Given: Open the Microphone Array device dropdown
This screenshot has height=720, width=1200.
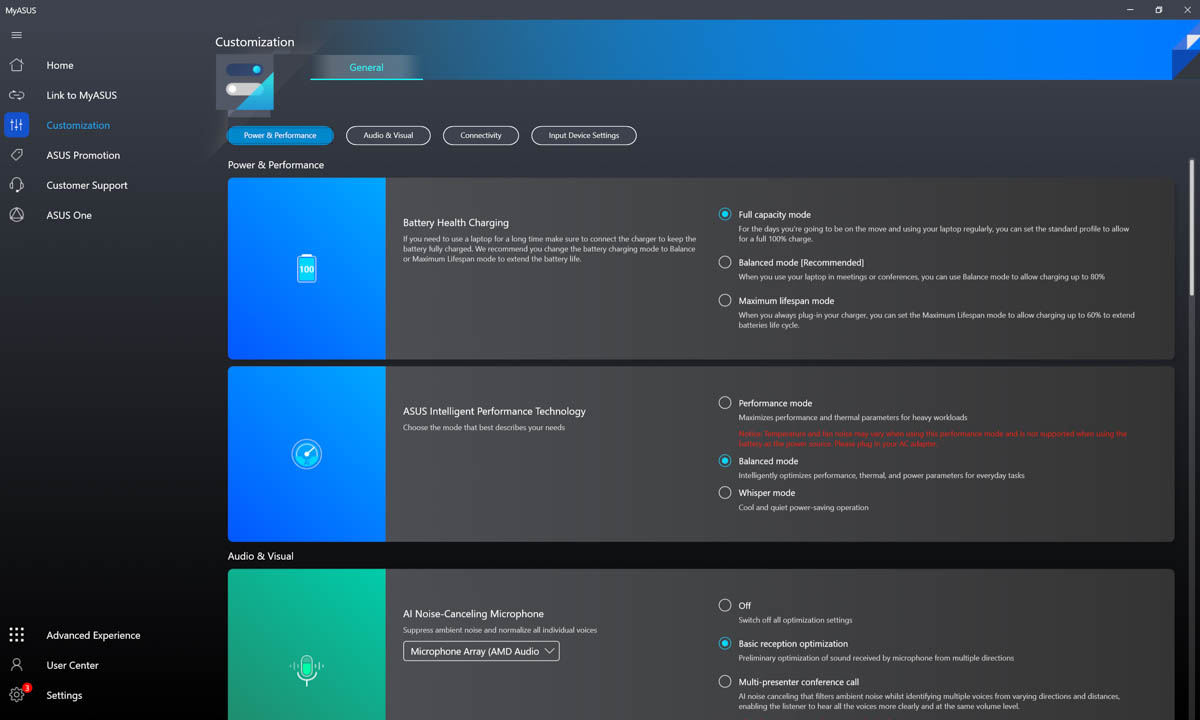Looking at the screenshot, I should coord(481,651).
